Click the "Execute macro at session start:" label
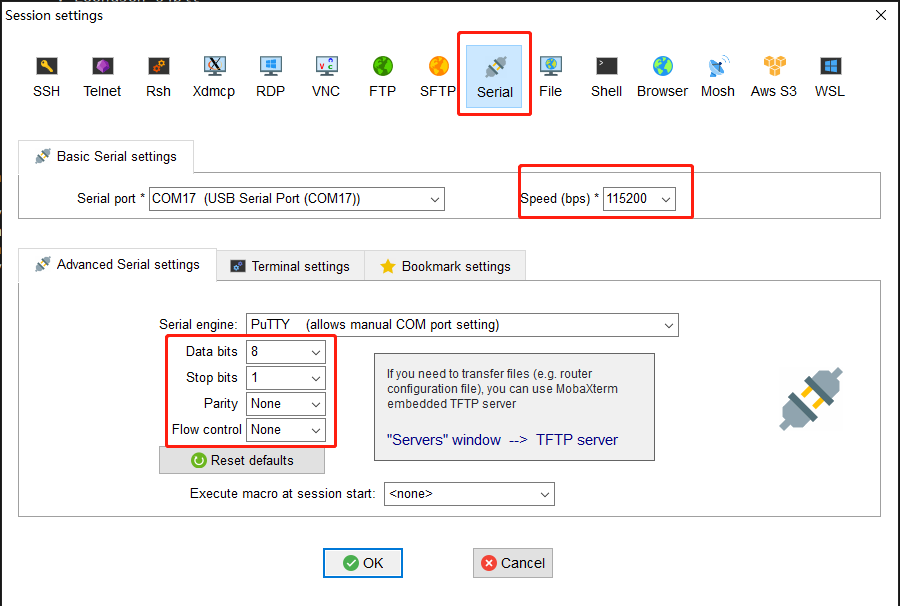 (282, 494)
